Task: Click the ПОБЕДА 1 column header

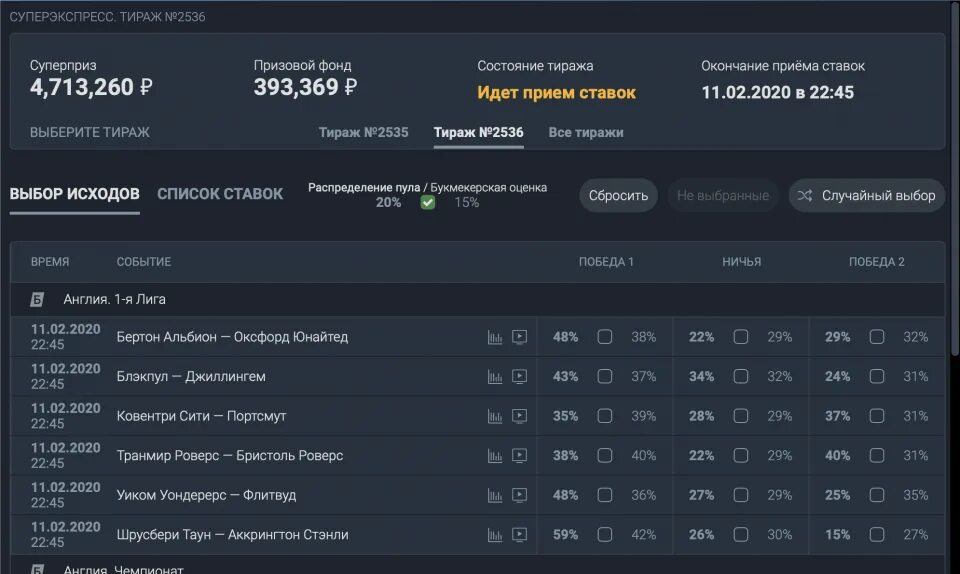Action: click(x=606, y=262)
